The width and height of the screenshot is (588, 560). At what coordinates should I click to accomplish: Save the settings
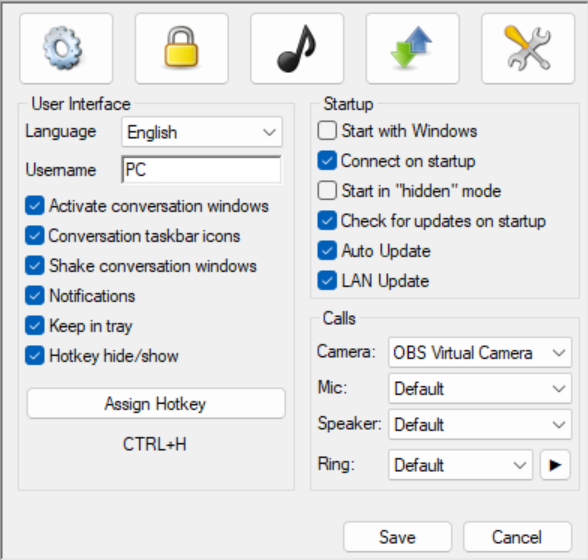pos(398,537)
